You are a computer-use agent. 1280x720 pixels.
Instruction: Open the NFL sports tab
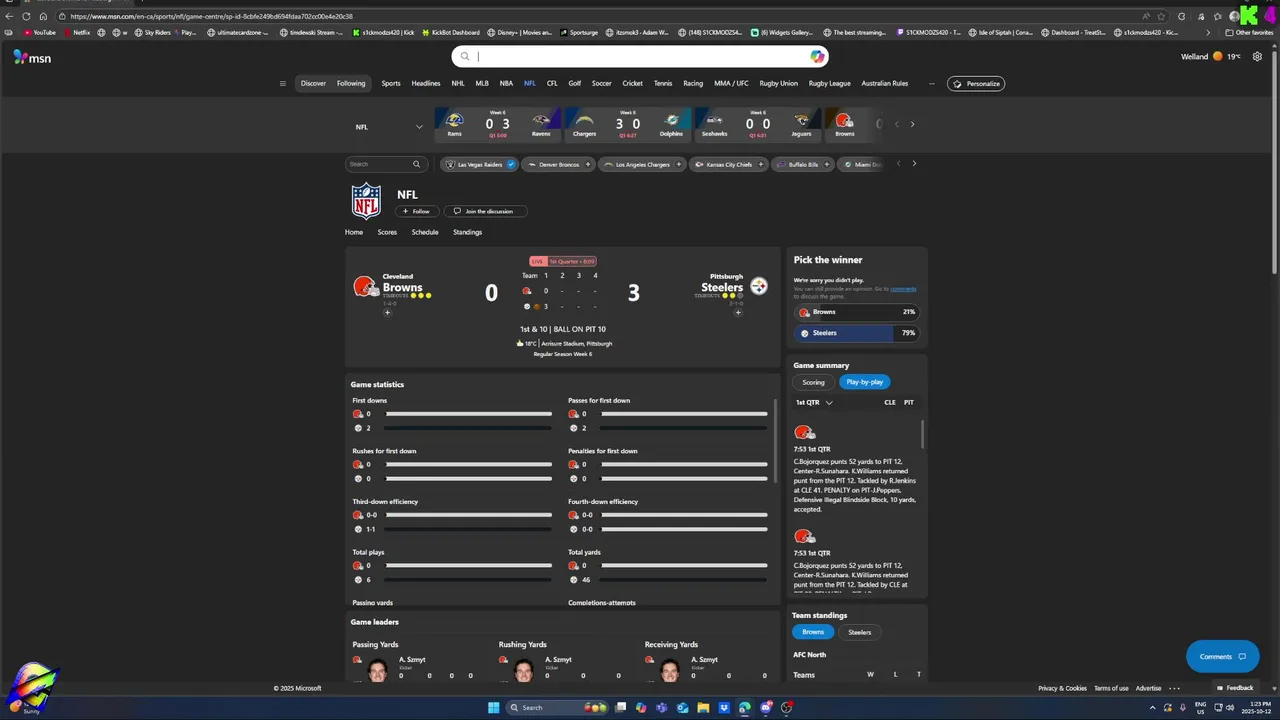pos(530,84)
